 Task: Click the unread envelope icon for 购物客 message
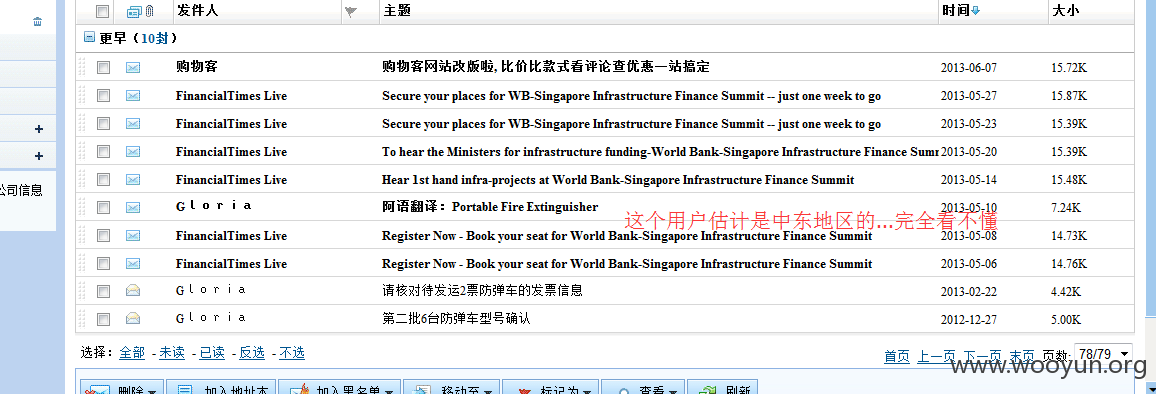point(133,67)
